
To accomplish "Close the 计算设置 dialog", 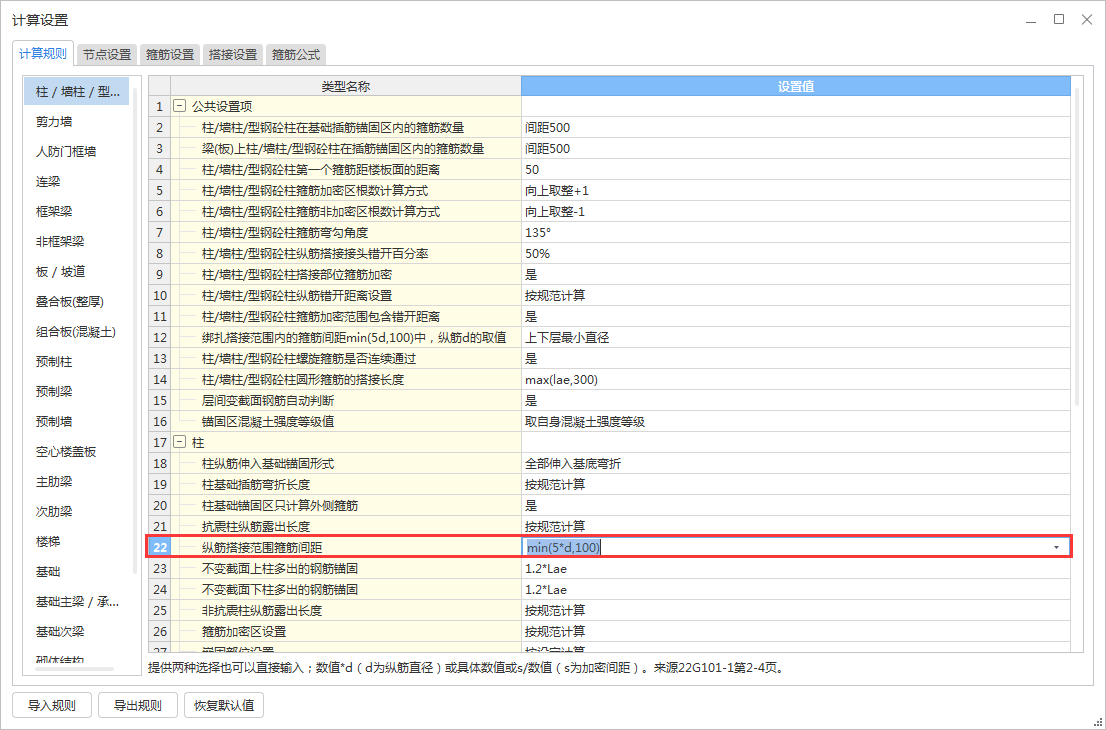I will tap(1087, 20).
